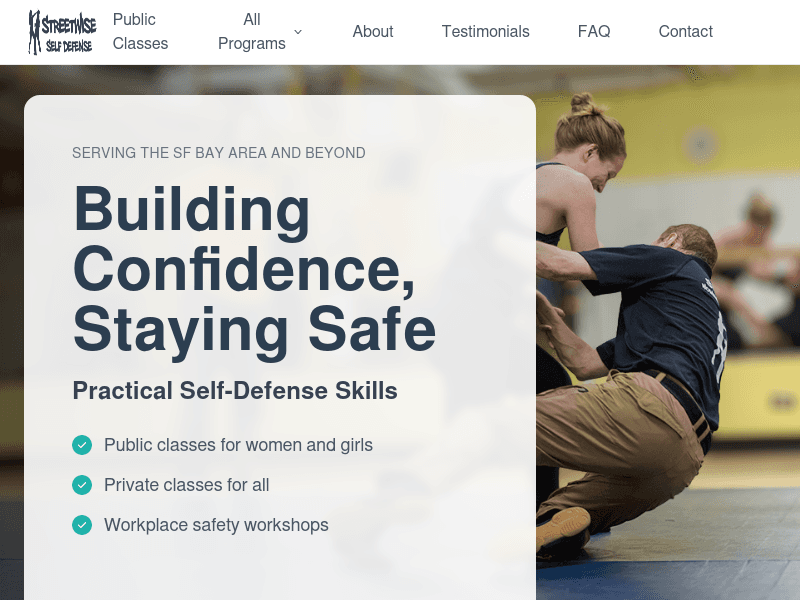Click the checkmark beside workplace safety workshops
The image size is (800, 600).
pos(82,525)
